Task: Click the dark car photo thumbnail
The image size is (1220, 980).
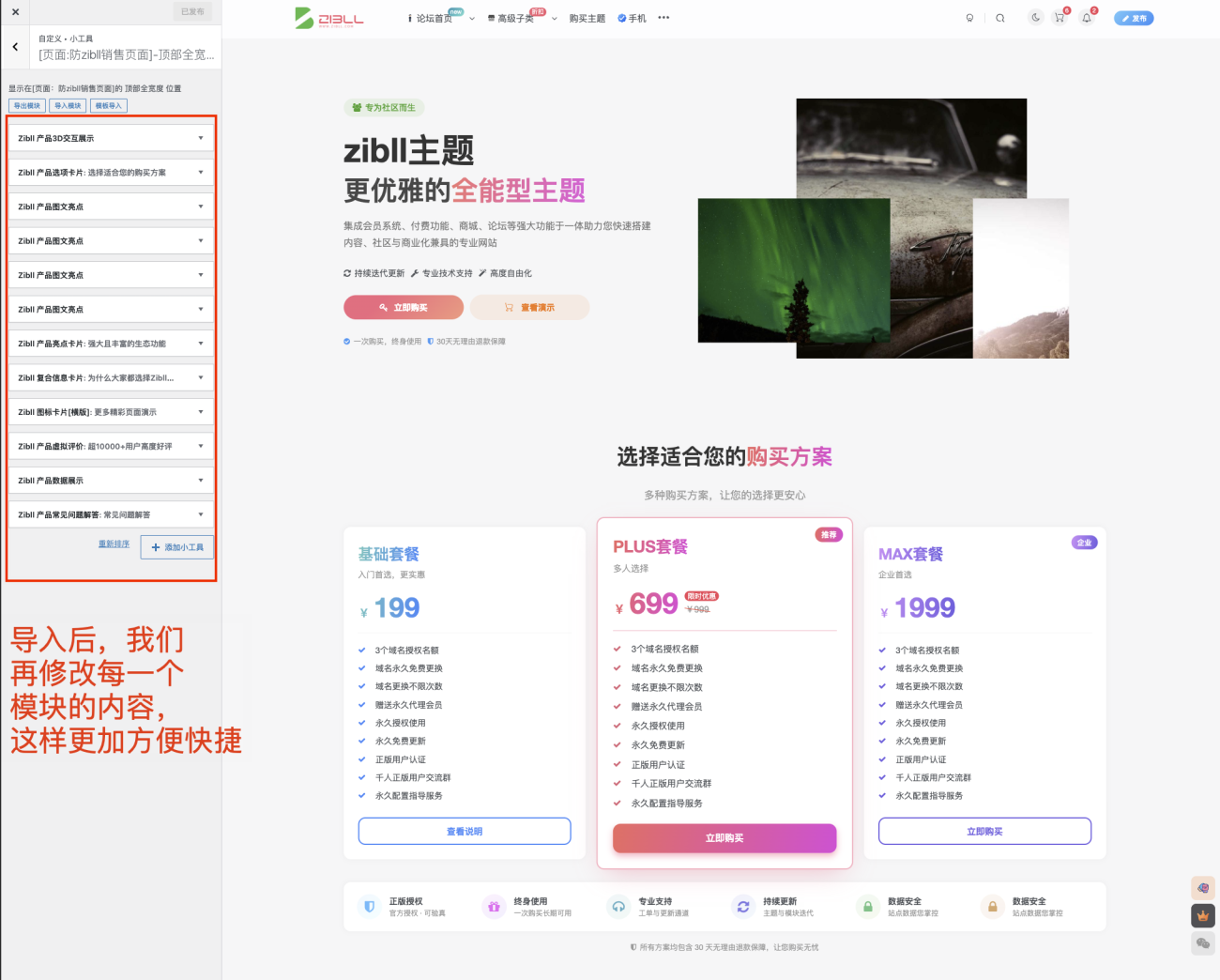Action: pyautogui.click(x=911, y=148)
